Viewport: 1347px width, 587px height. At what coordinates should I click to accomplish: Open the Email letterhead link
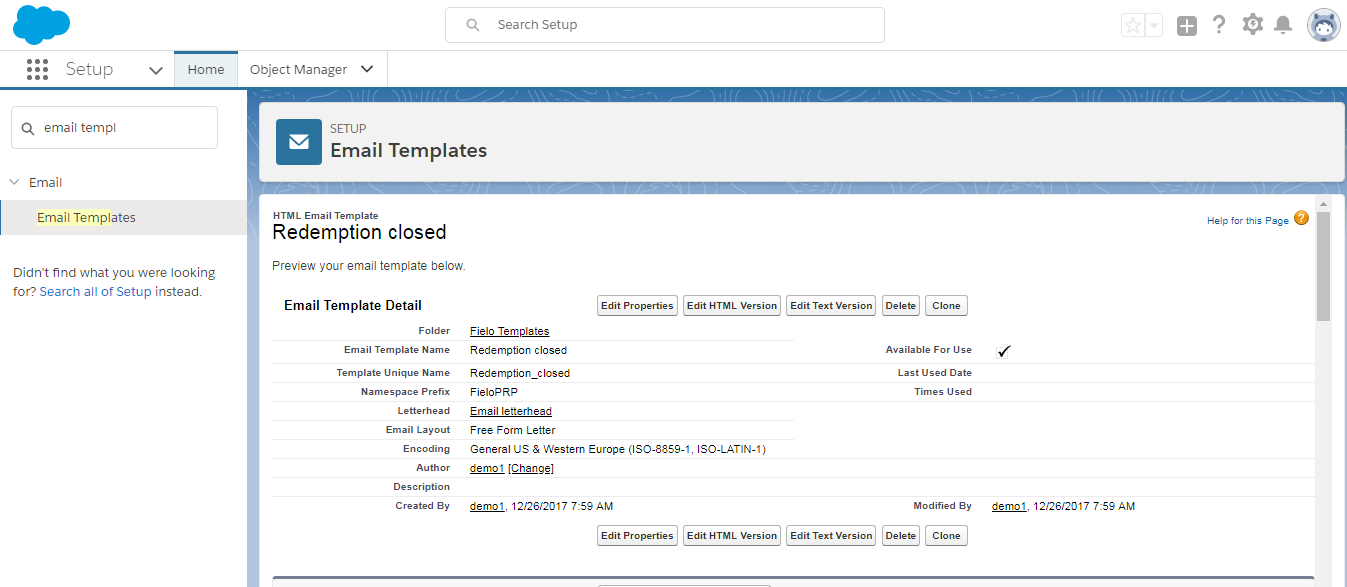click(511, 411)
